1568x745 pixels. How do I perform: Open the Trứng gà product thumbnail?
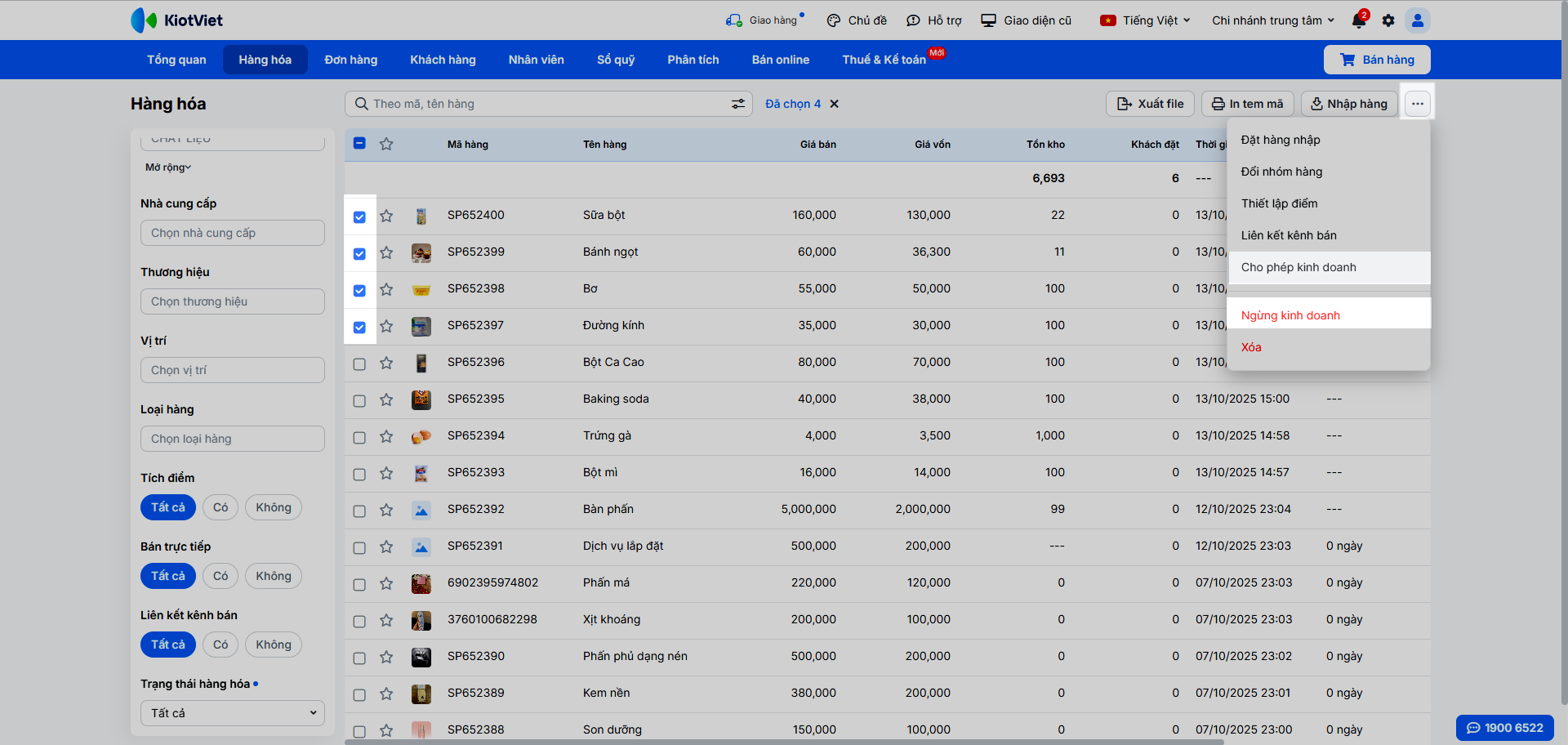[x=421, y=437]
